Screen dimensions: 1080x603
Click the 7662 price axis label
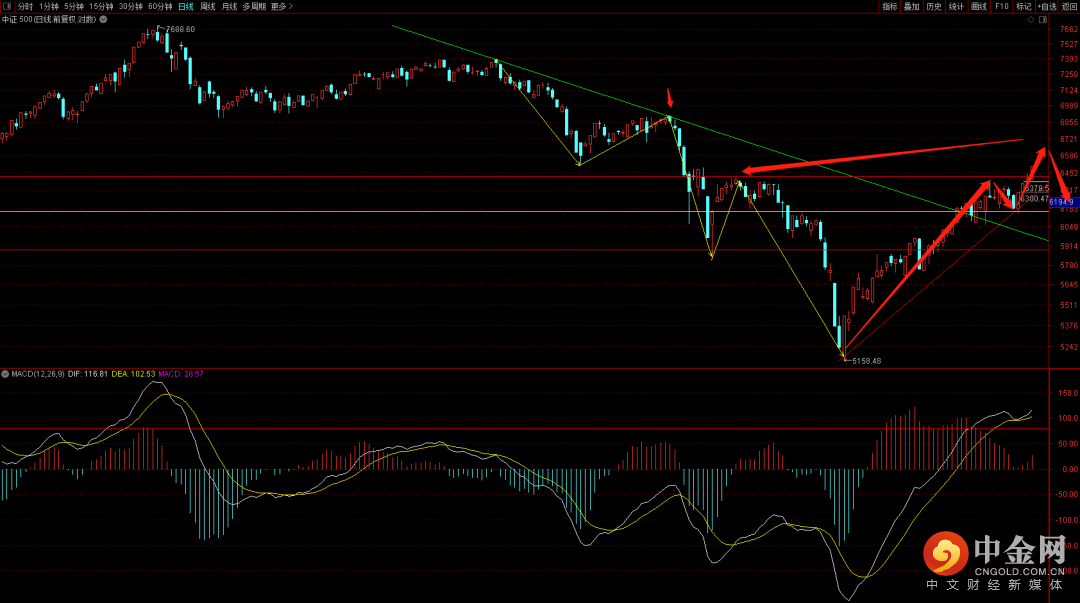point(1069,30)
